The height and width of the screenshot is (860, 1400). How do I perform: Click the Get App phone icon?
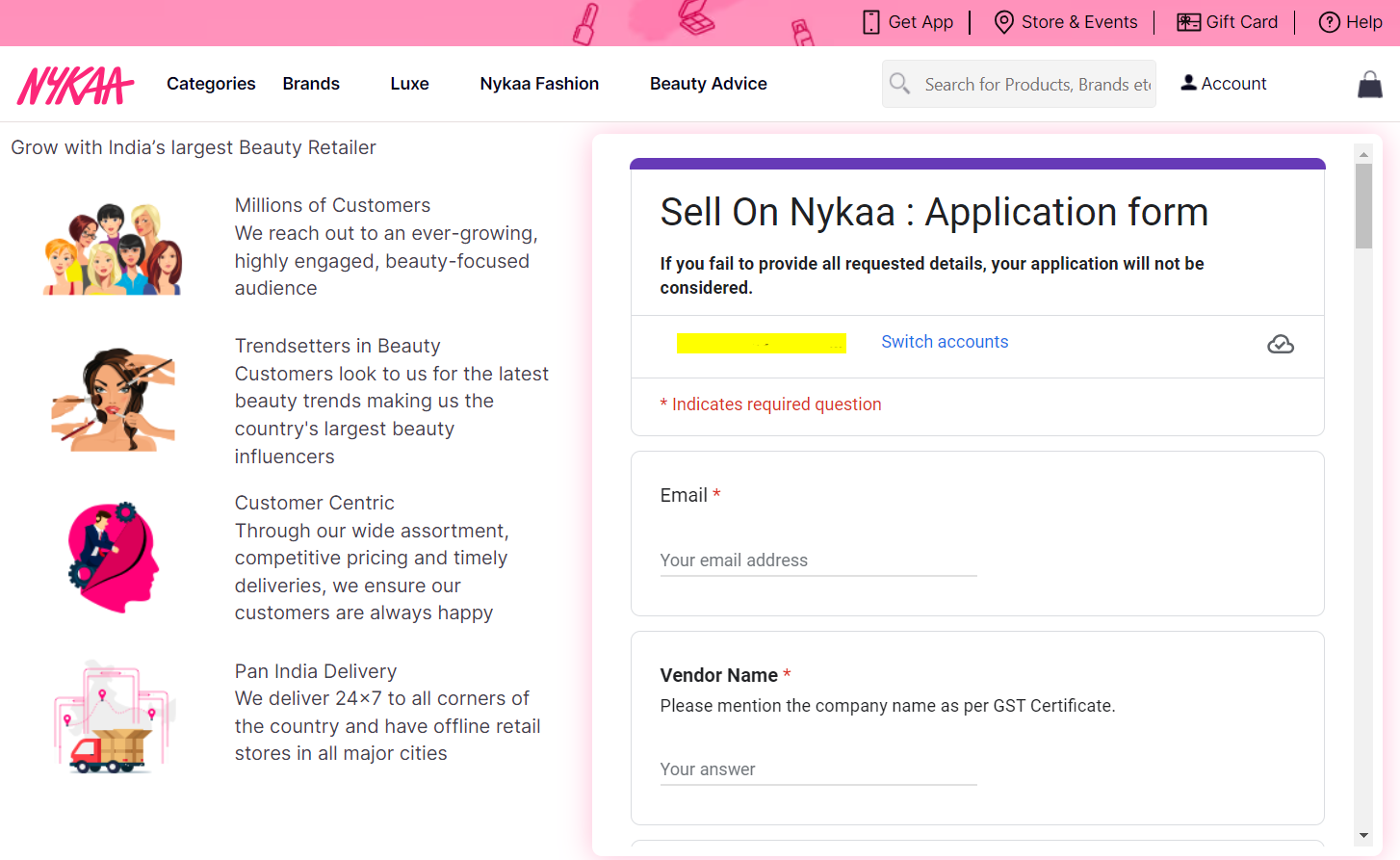871,21
